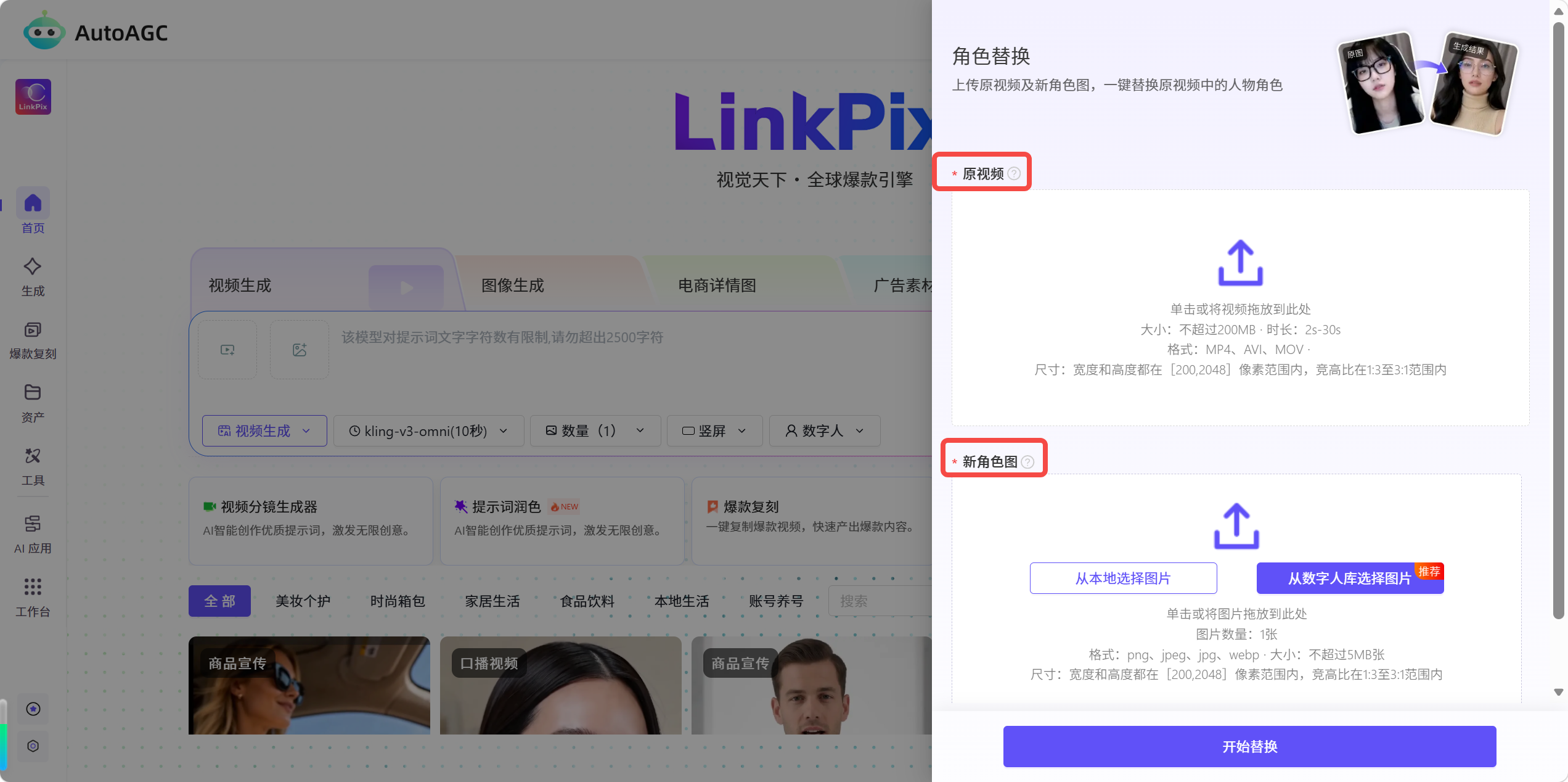
Task: Select 时尚箱包 category filter
Action: pyautogui.click(x=398, y=601)
